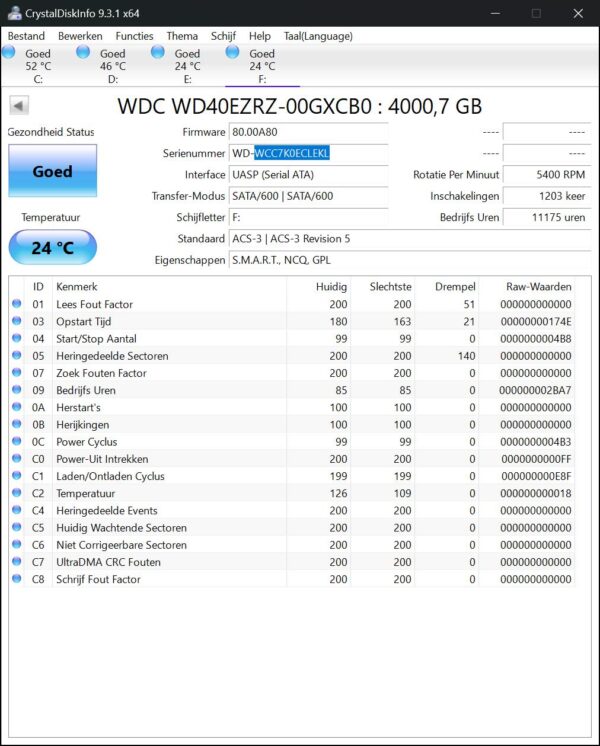This screenshot has height=746, width=600.
Task: Click status orb for Herijkingen row
Action: click(x=17, y=424)
